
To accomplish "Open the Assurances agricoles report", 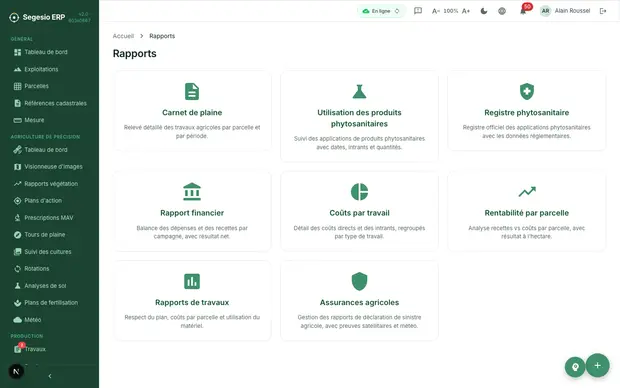I will point(359,301).
